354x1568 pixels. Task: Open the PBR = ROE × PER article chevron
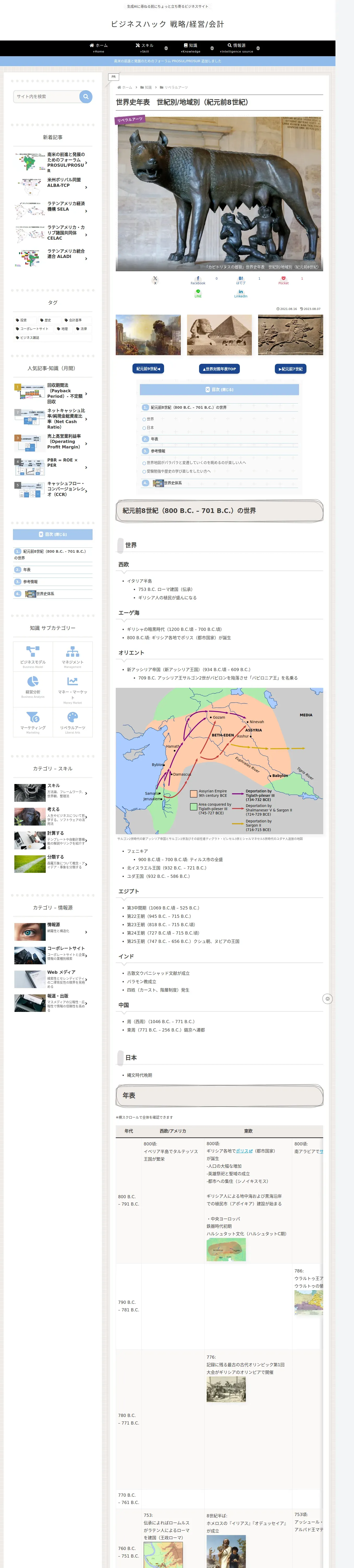[86, 468]
